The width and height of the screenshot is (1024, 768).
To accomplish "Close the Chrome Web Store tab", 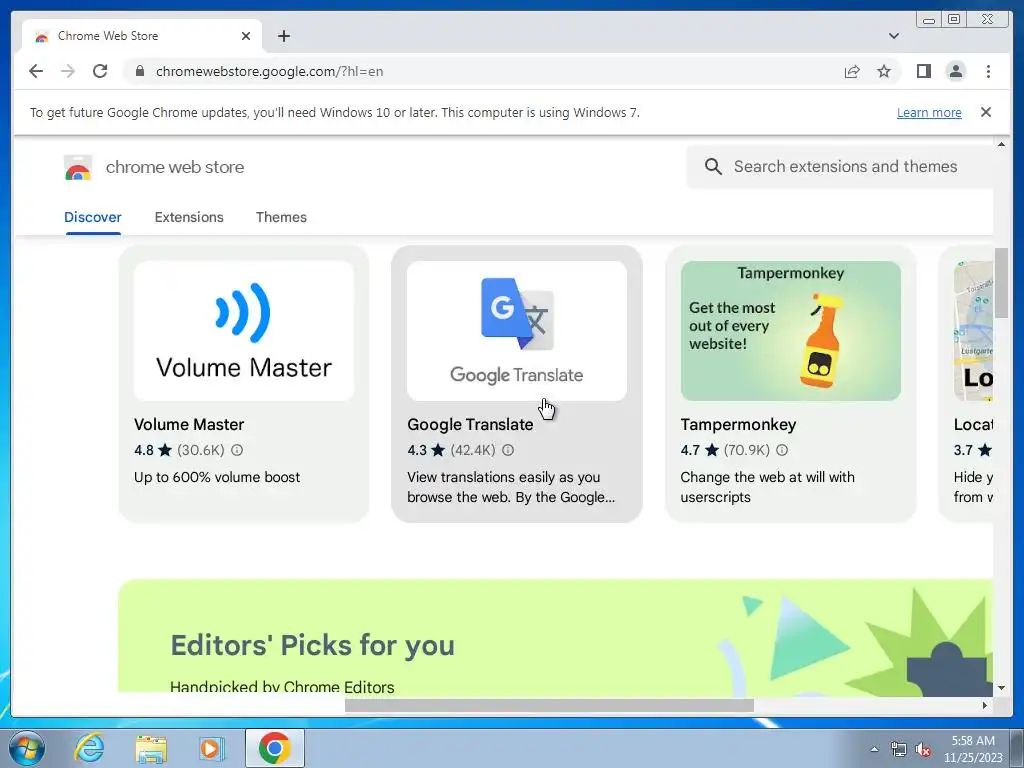I will [x=246, y=36].
